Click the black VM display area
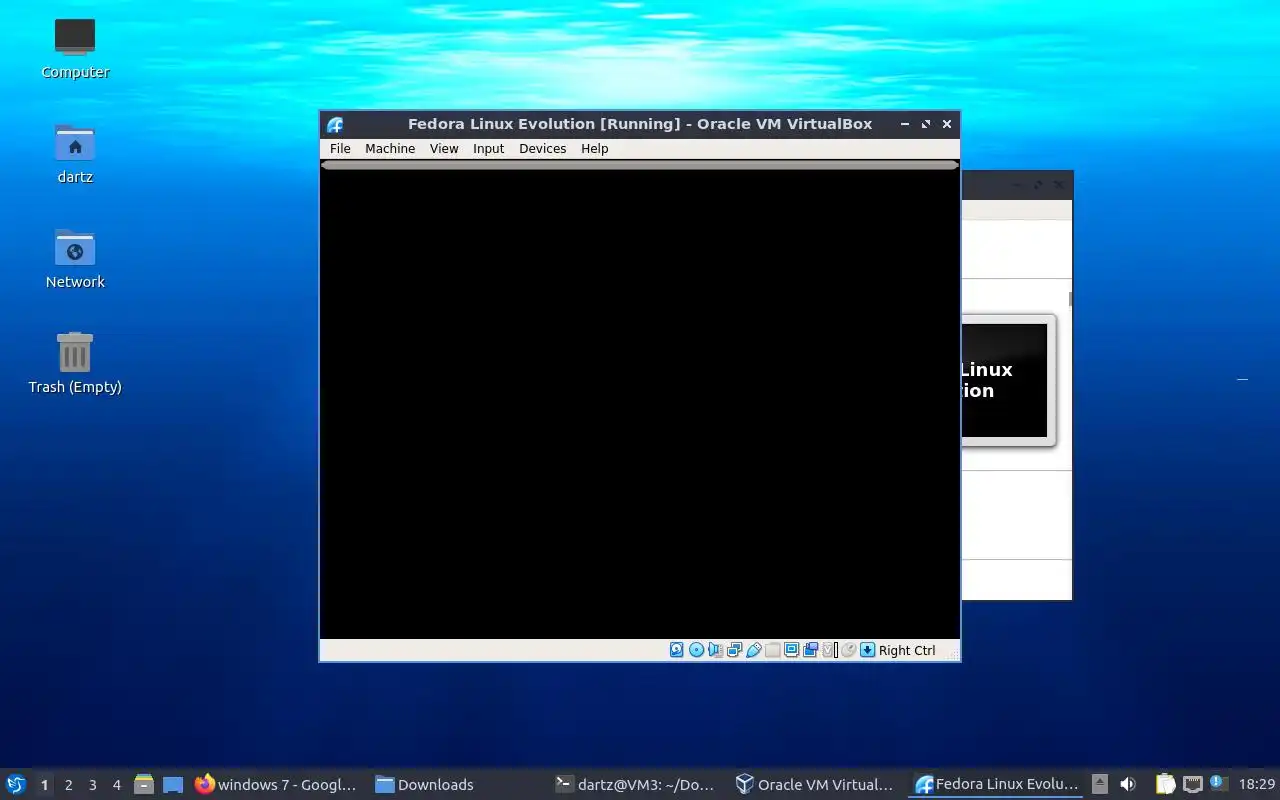The image size is (1280, 800). (x=640, y=404)
